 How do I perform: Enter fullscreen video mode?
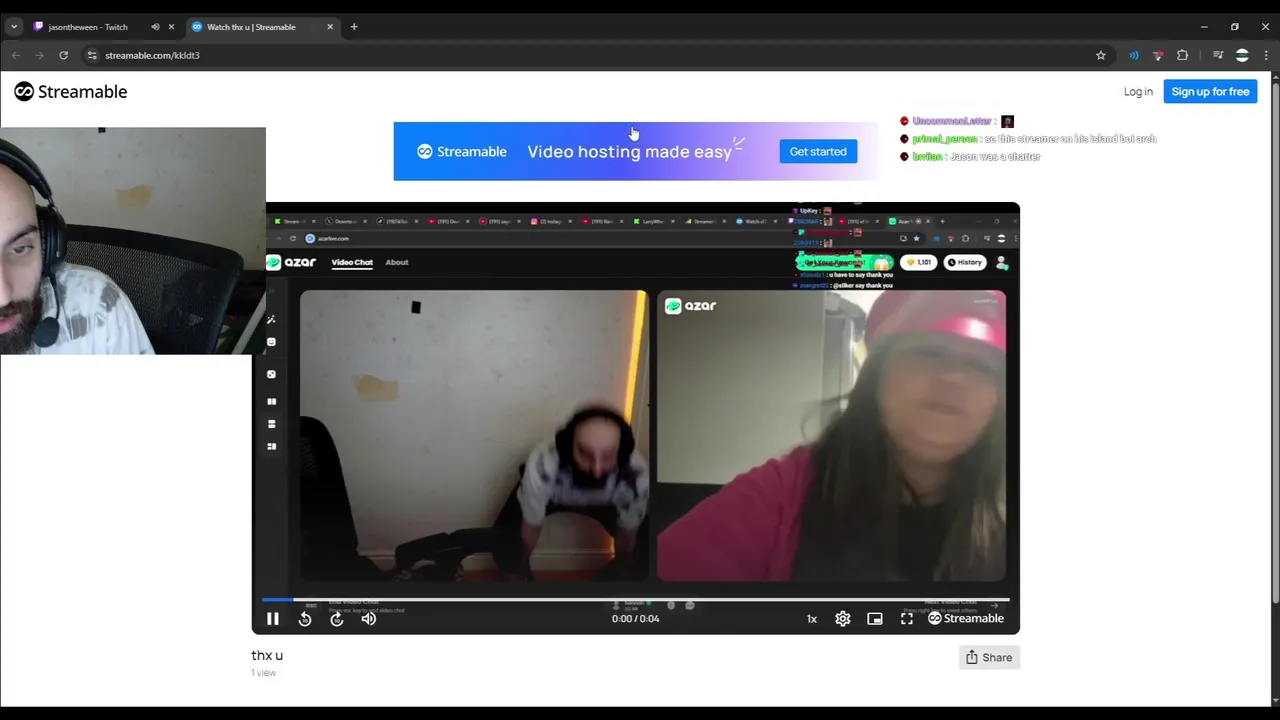click(907, 619)
